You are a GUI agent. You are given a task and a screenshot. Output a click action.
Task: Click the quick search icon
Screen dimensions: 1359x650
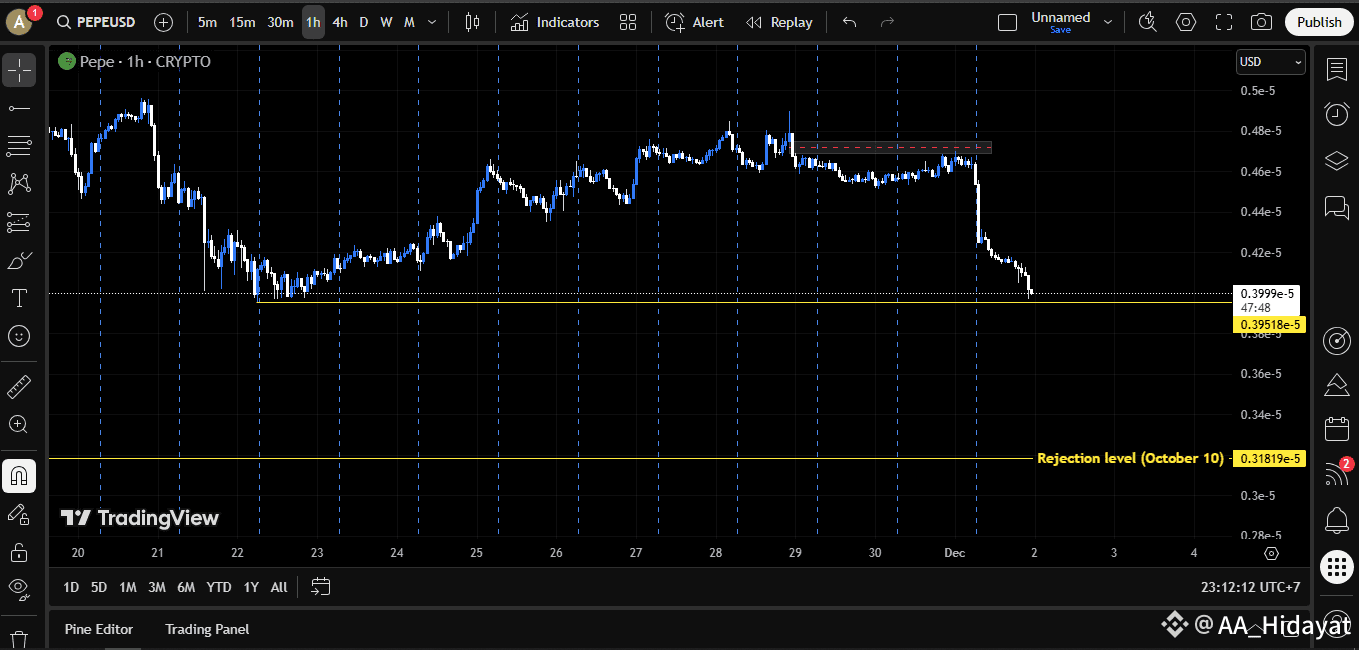(1147, 22)
